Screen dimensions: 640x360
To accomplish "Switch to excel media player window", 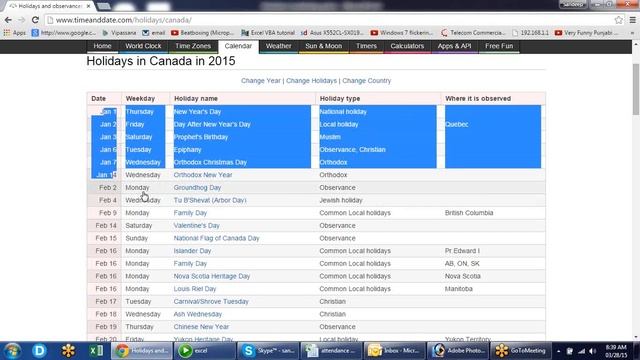I will pos(205,351).
